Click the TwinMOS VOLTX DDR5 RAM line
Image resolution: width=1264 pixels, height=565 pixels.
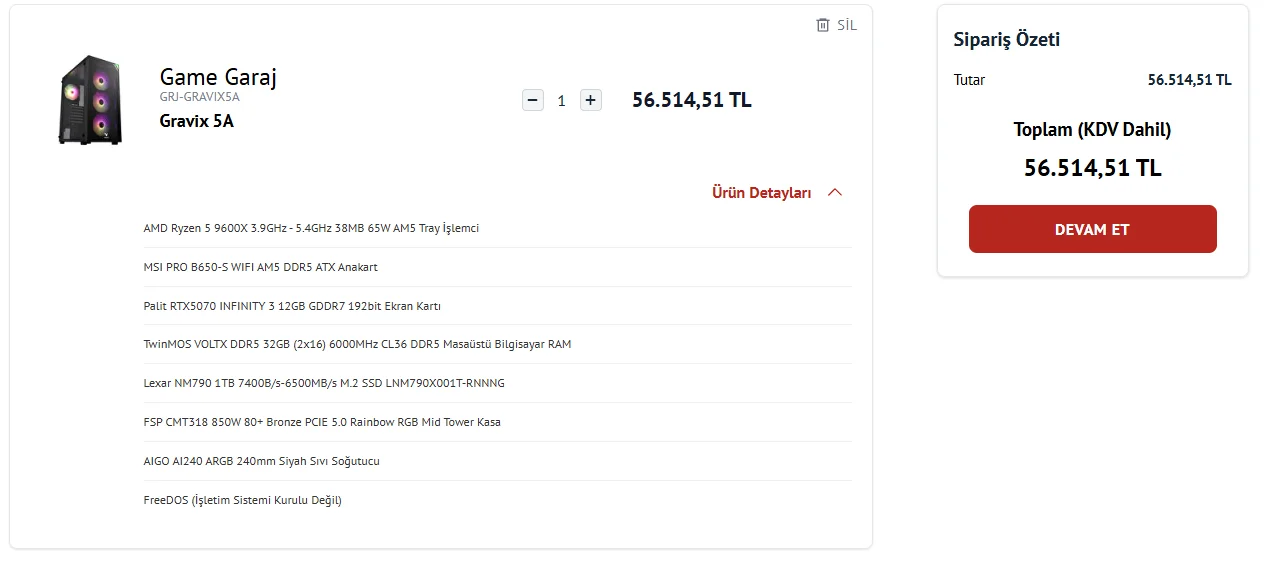click(357, 344)
